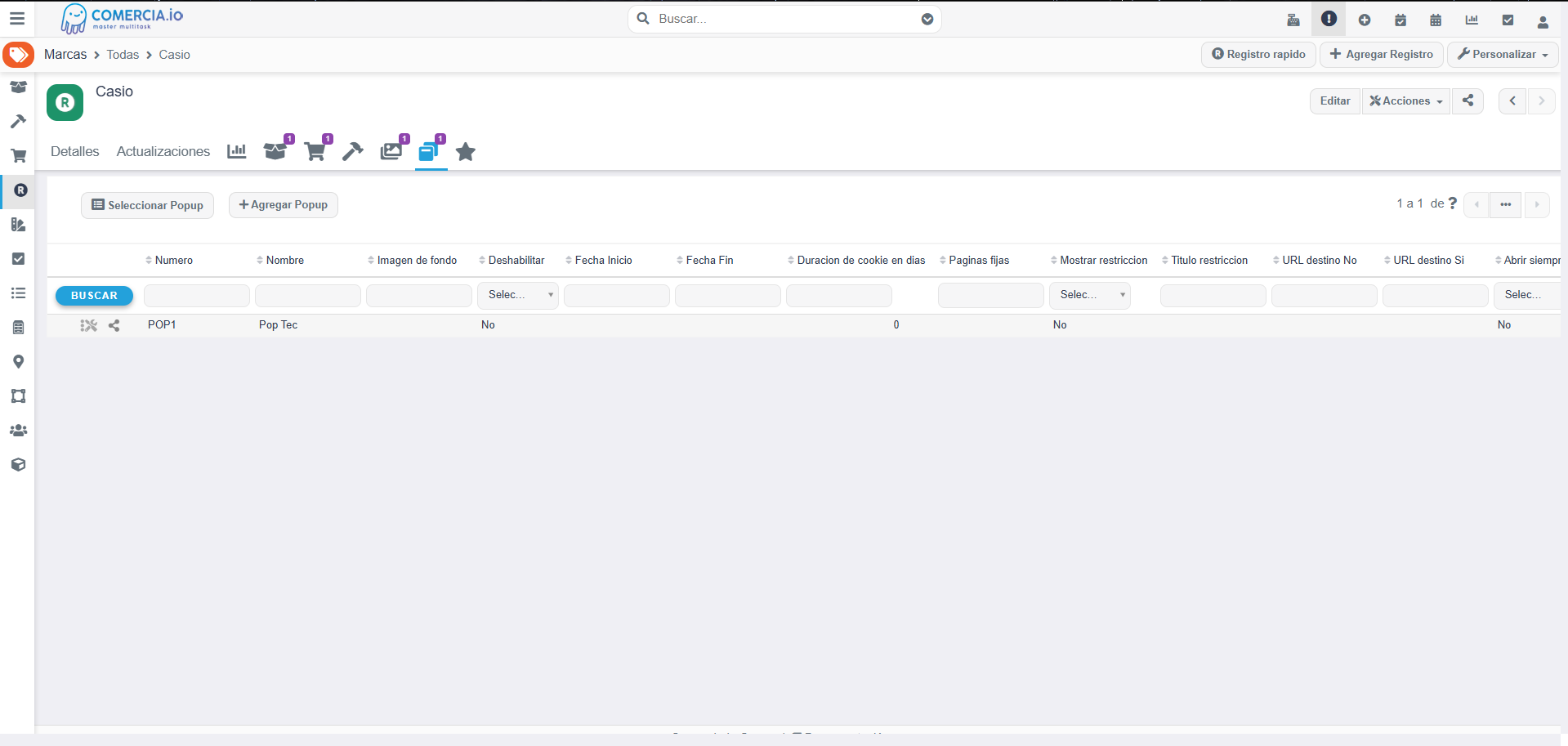Click the share icon next to Acciones
This screenshot has width=1568, height=746.
pos(1468,101)
